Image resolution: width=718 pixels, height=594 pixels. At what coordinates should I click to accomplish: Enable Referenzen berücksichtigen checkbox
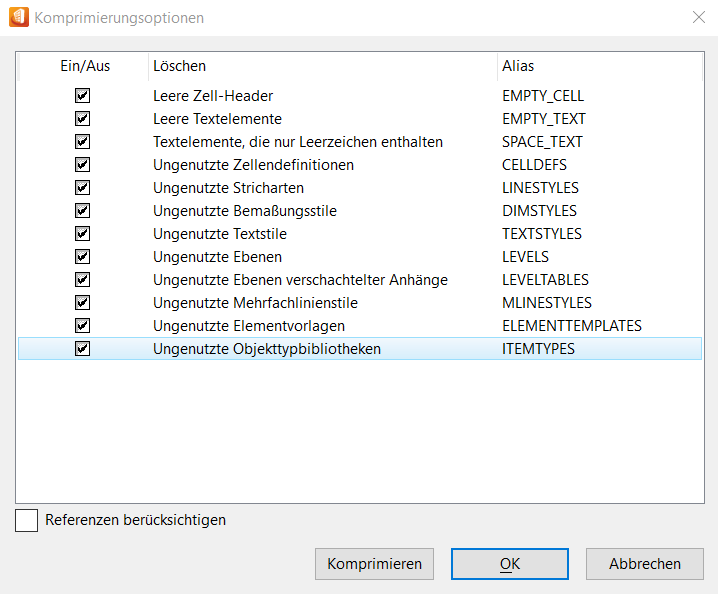27,521
